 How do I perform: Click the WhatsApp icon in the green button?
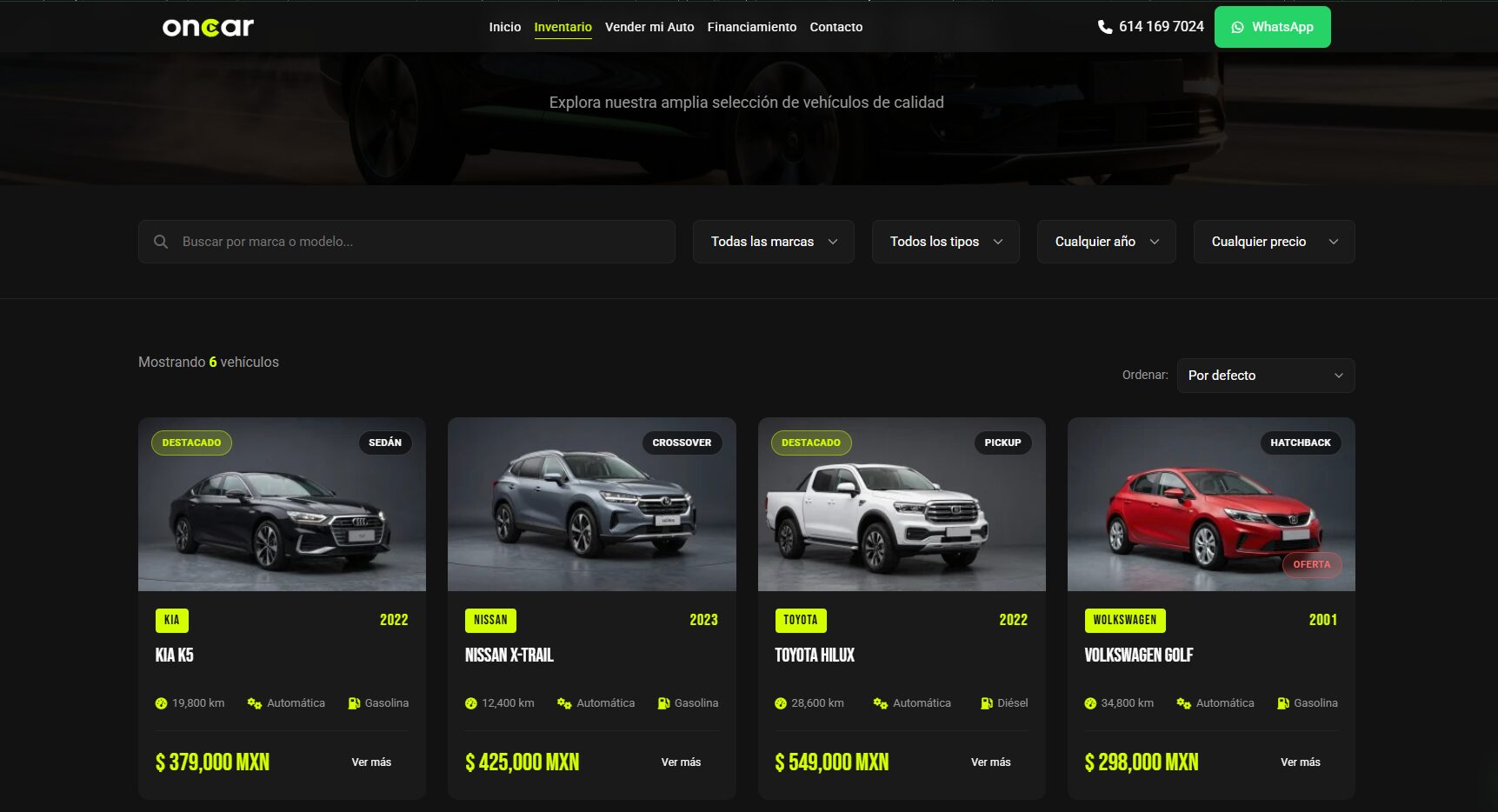1237,27
